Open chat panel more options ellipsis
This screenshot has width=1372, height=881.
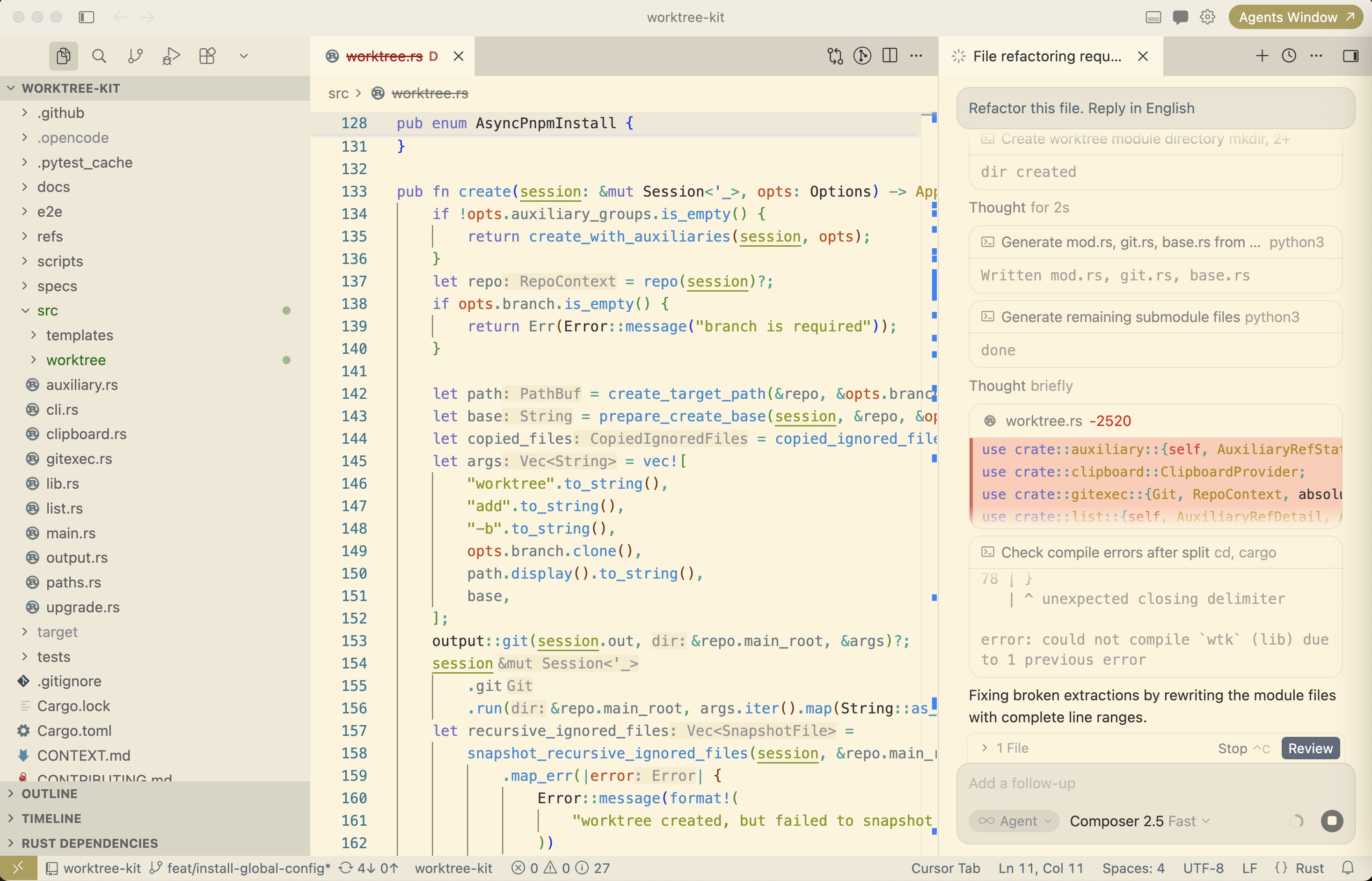pyautogui.click(x=1316, y=56)
